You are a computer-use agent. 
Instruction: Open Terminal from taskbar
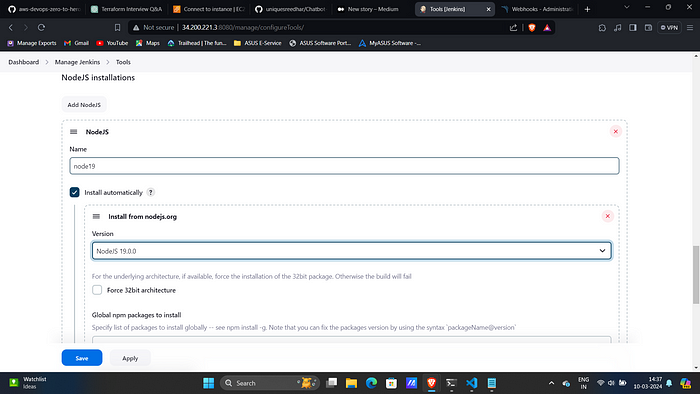click(451, 383)
